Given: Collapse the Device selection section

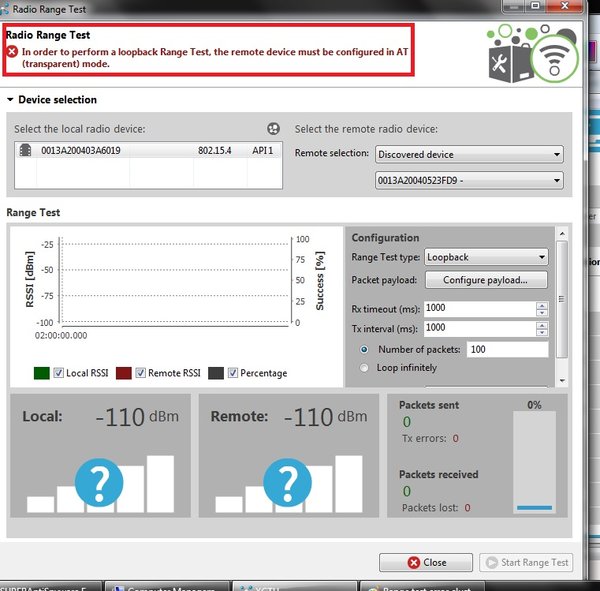Looking at the screenshot, I should click(x=10, y=100).
